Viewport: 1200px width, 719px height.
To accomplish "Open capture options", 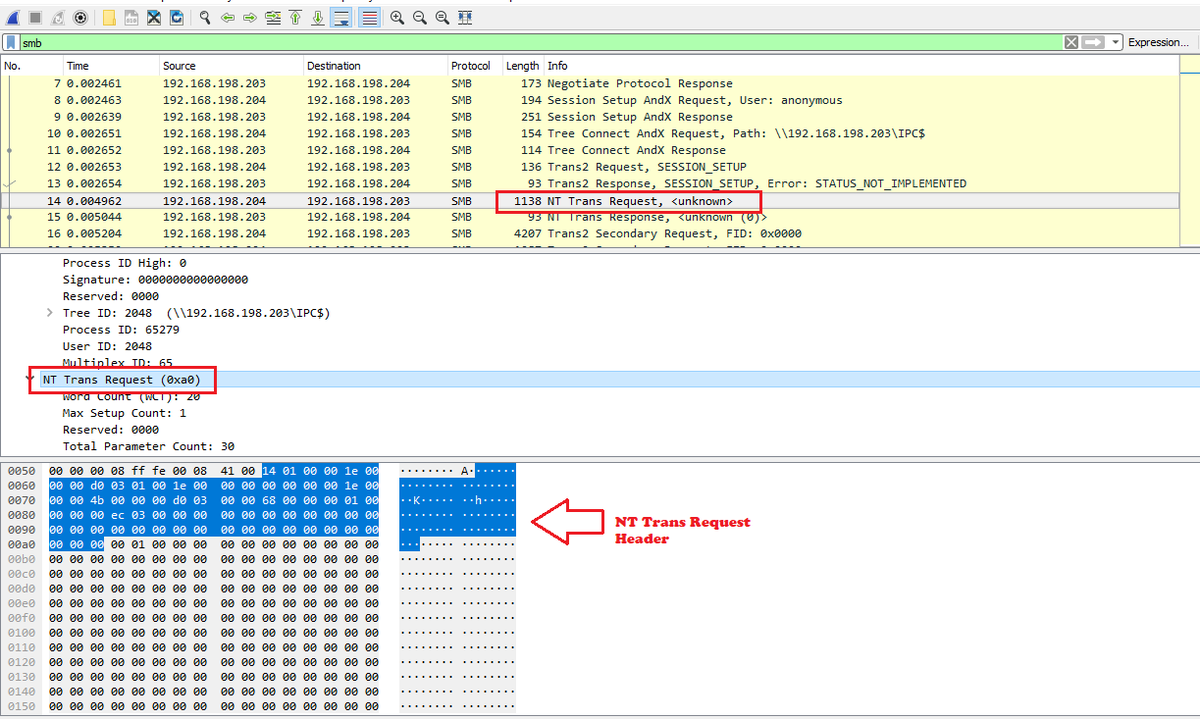I will (82, 17).
